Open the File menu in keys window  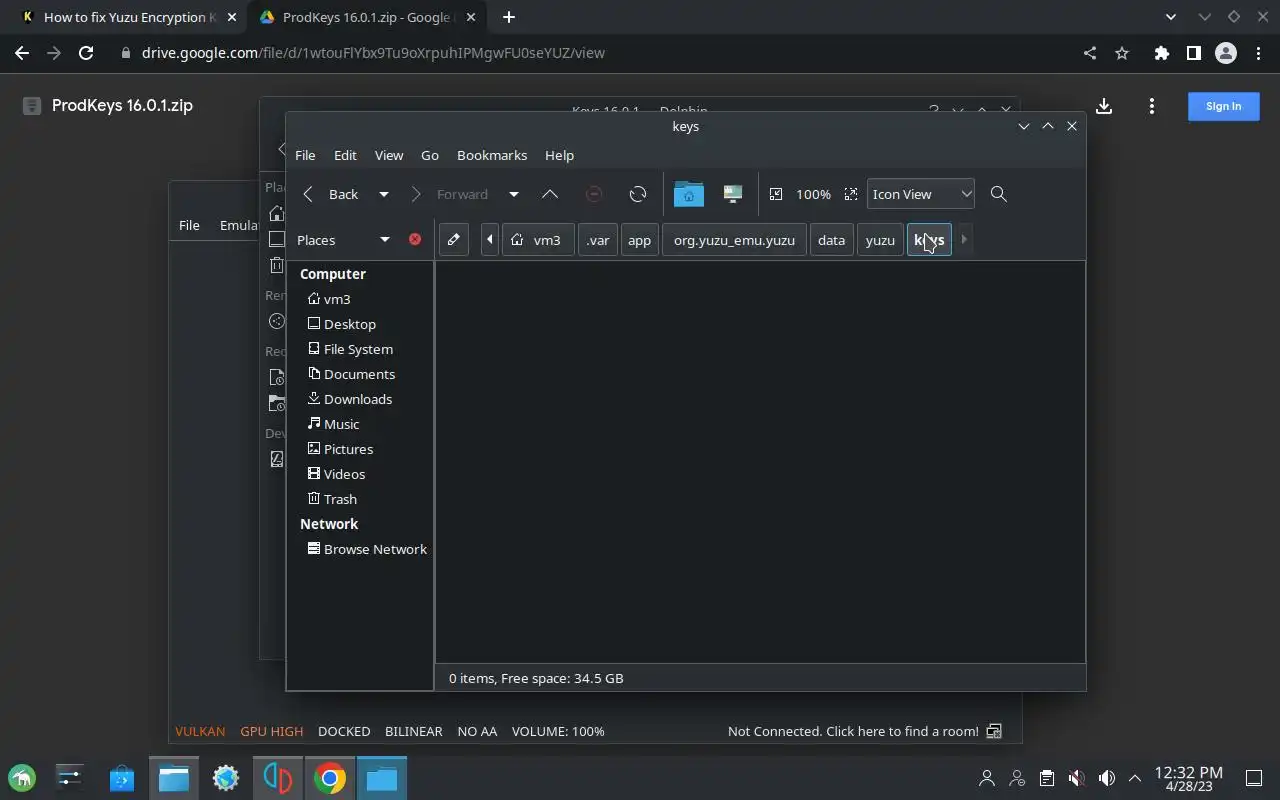pos(305,155)
